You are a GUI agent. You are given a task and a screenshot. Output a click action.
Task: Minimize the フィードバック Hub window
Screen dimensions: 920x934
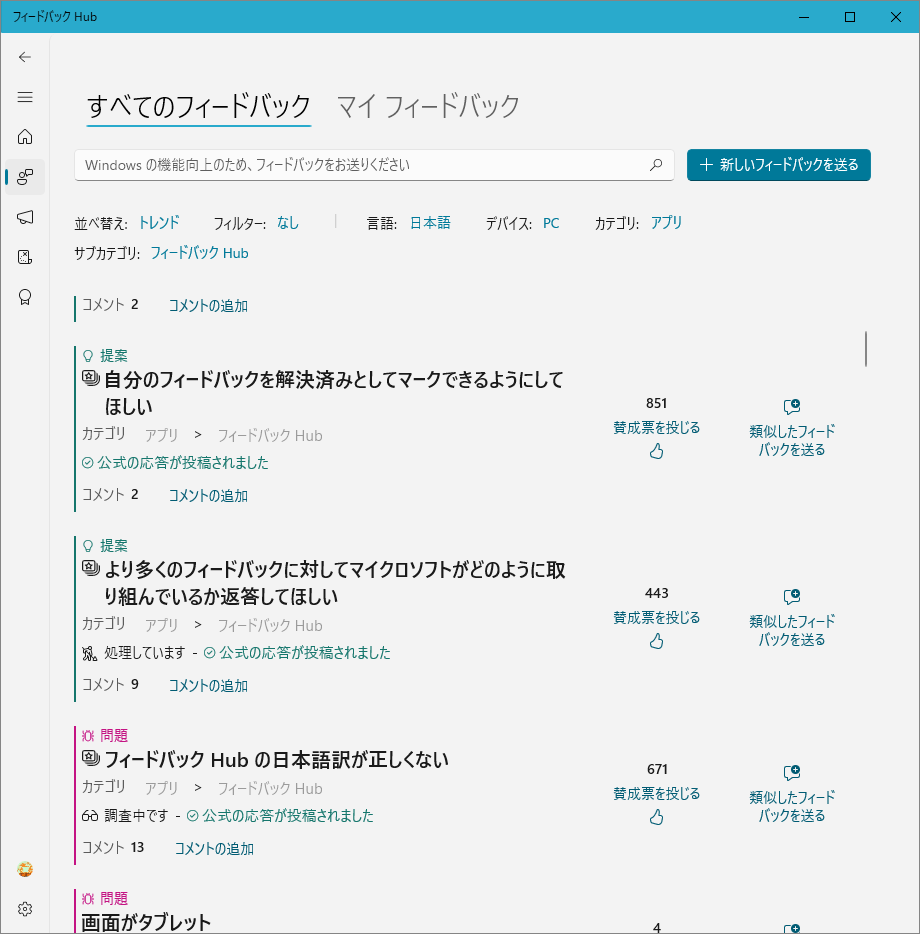point(804,17)
